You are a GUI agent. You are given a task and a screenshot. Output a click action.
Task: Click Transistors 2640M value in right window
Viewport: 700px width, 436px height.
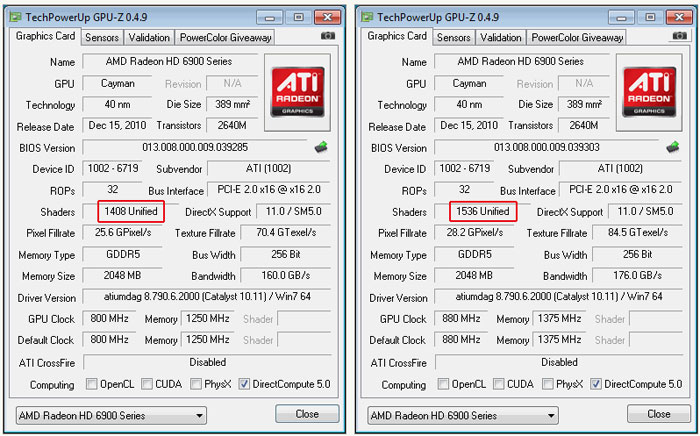pyautogui.click(x=584, y=126)
